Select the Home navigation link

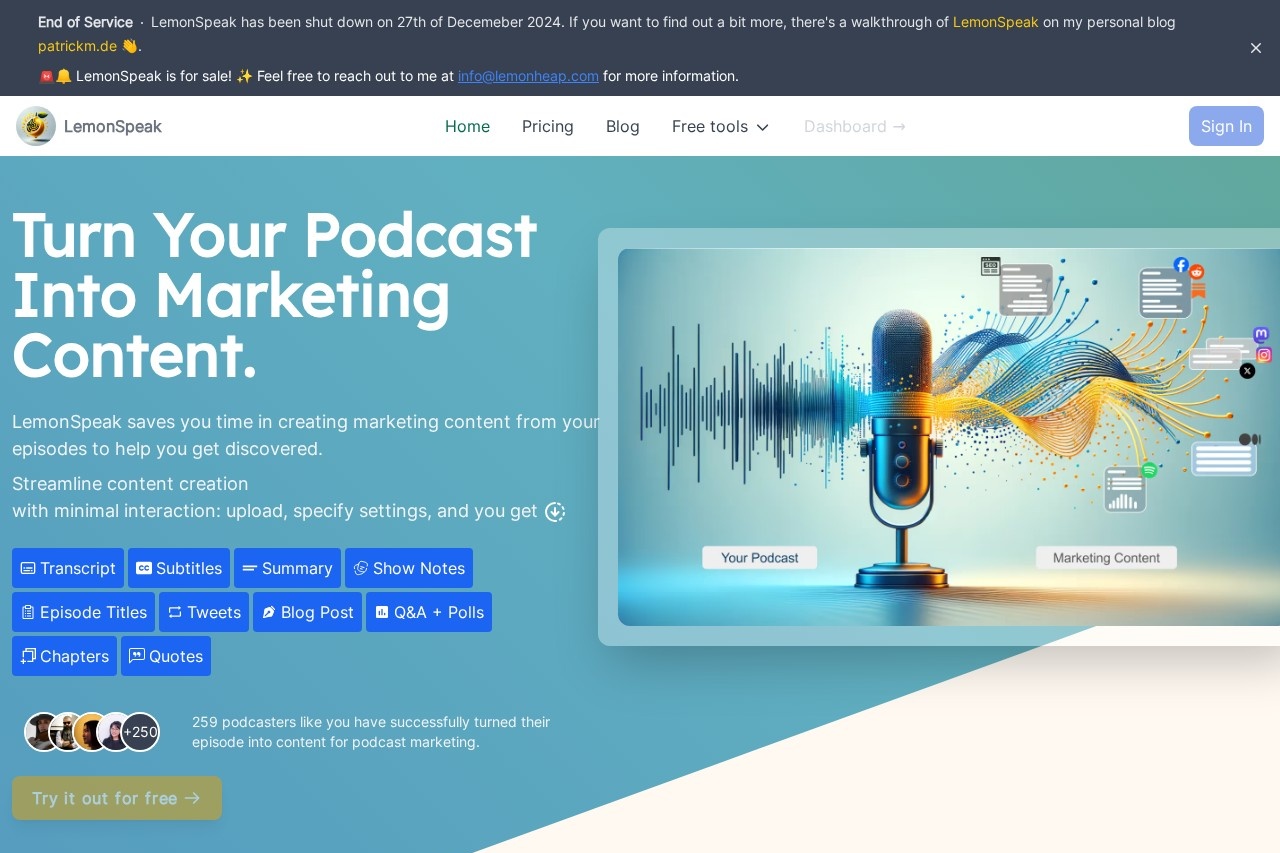tap(467, 126)
